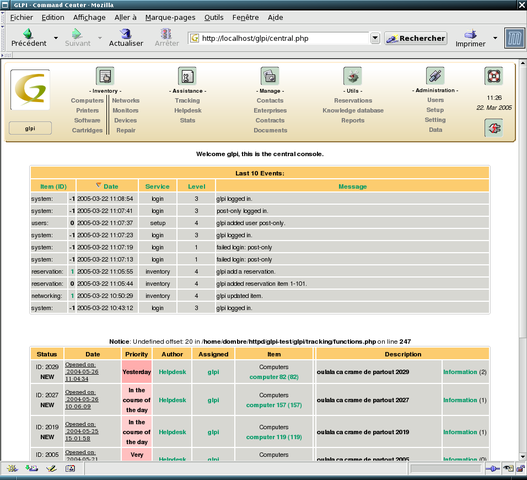Viewport: 527px width, 480px height.
Task: Select the 'glpi added user post-only.' message
Action: pyautogui.click(x=250, y=223)
